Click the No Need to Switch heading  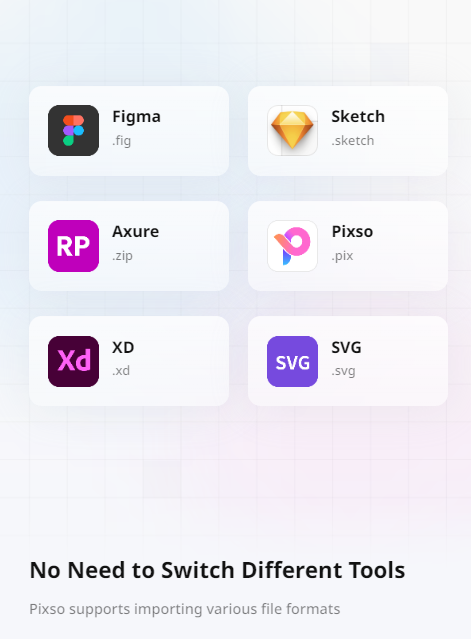pos(217,570)
